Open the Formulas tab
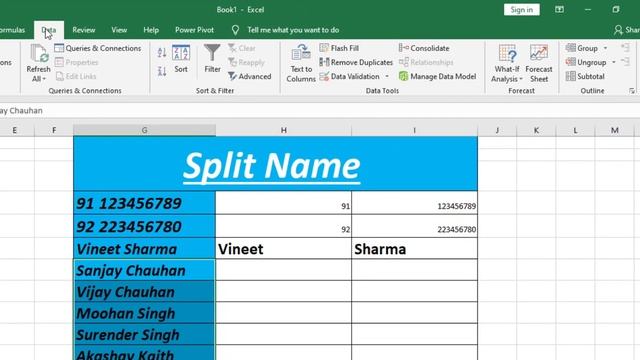This screenshot has height=360, width=640. 12,30
